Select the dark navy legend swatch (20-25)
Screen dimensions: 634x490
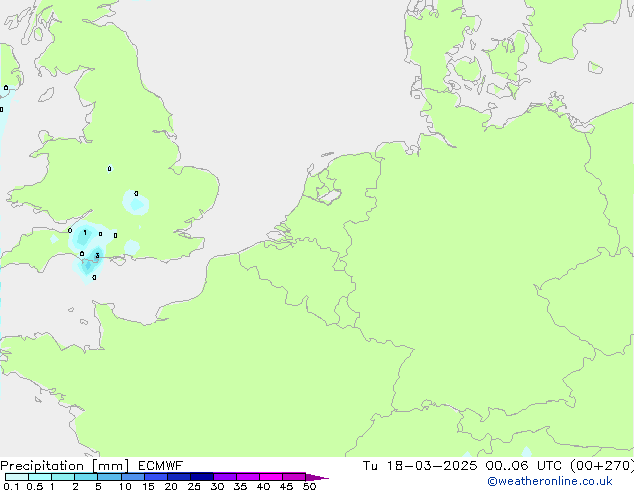point(201,477)
